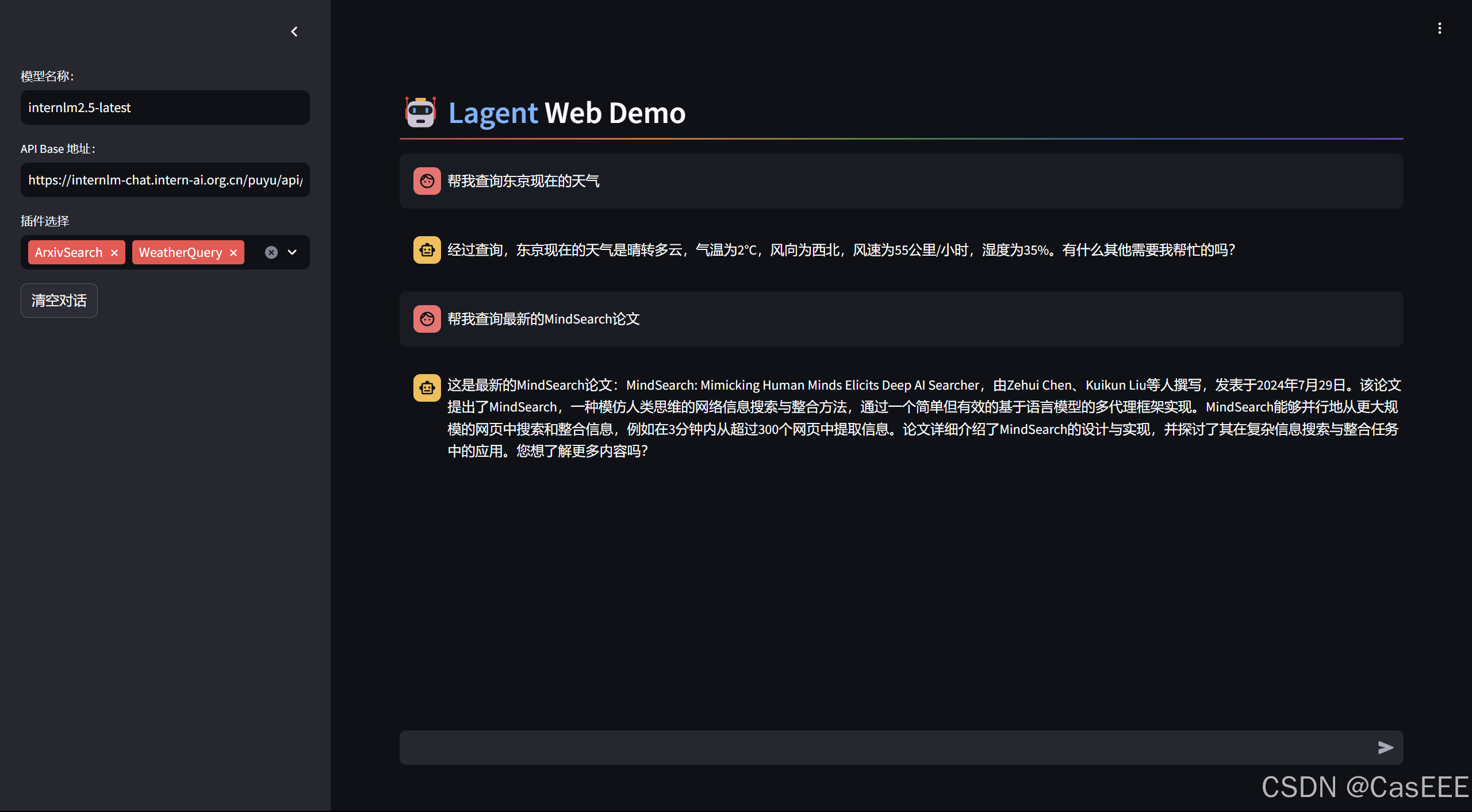Expand the plugin selection dropdown
The height and width of the screenshot is (812, 1472).
[292, 252]
